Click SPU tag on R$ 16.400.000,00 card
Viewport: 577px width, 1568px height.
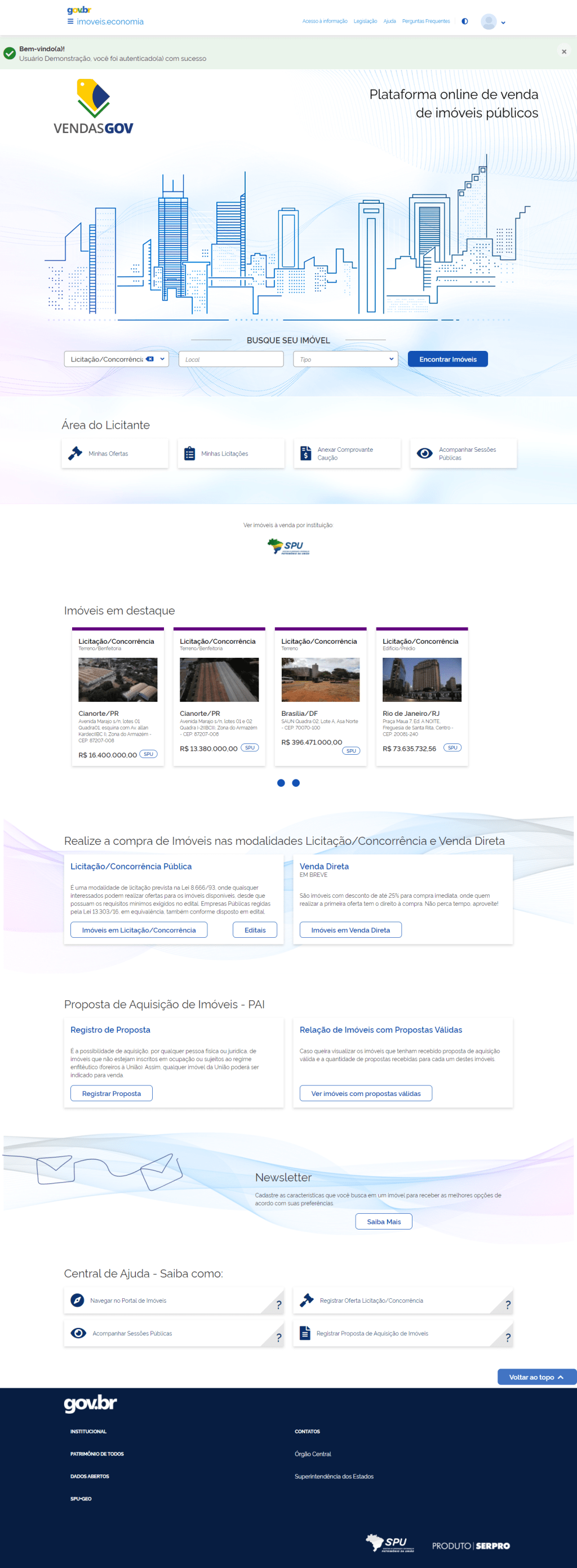[148, 754]
